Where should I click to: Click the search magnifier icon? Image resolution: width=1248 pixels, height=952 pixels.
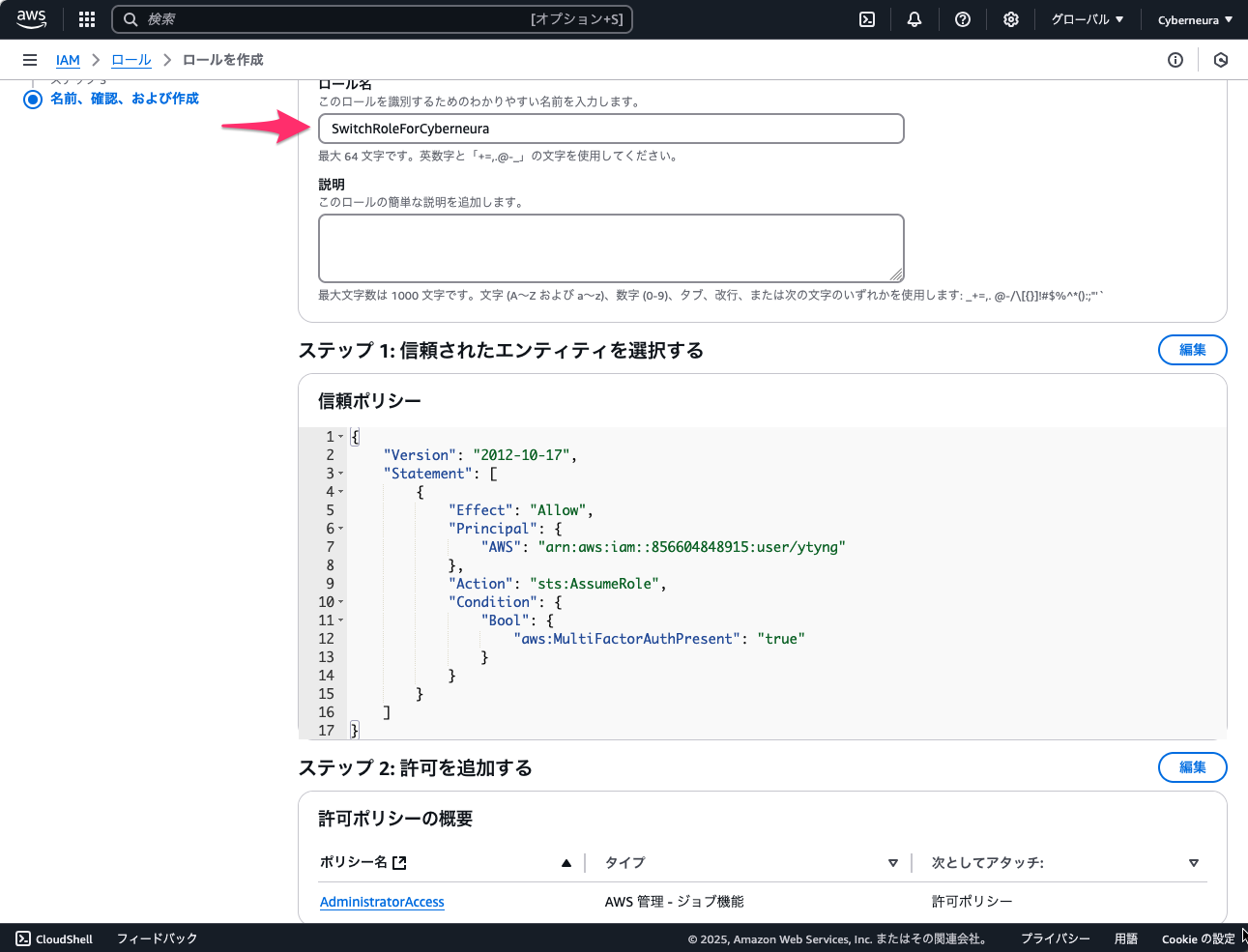coord(131,19)
